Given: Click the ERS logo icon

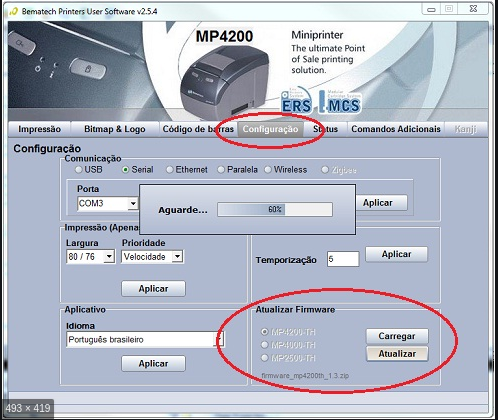Looking at the screenshot, I should pyautogui.click(x=296, y=100).
